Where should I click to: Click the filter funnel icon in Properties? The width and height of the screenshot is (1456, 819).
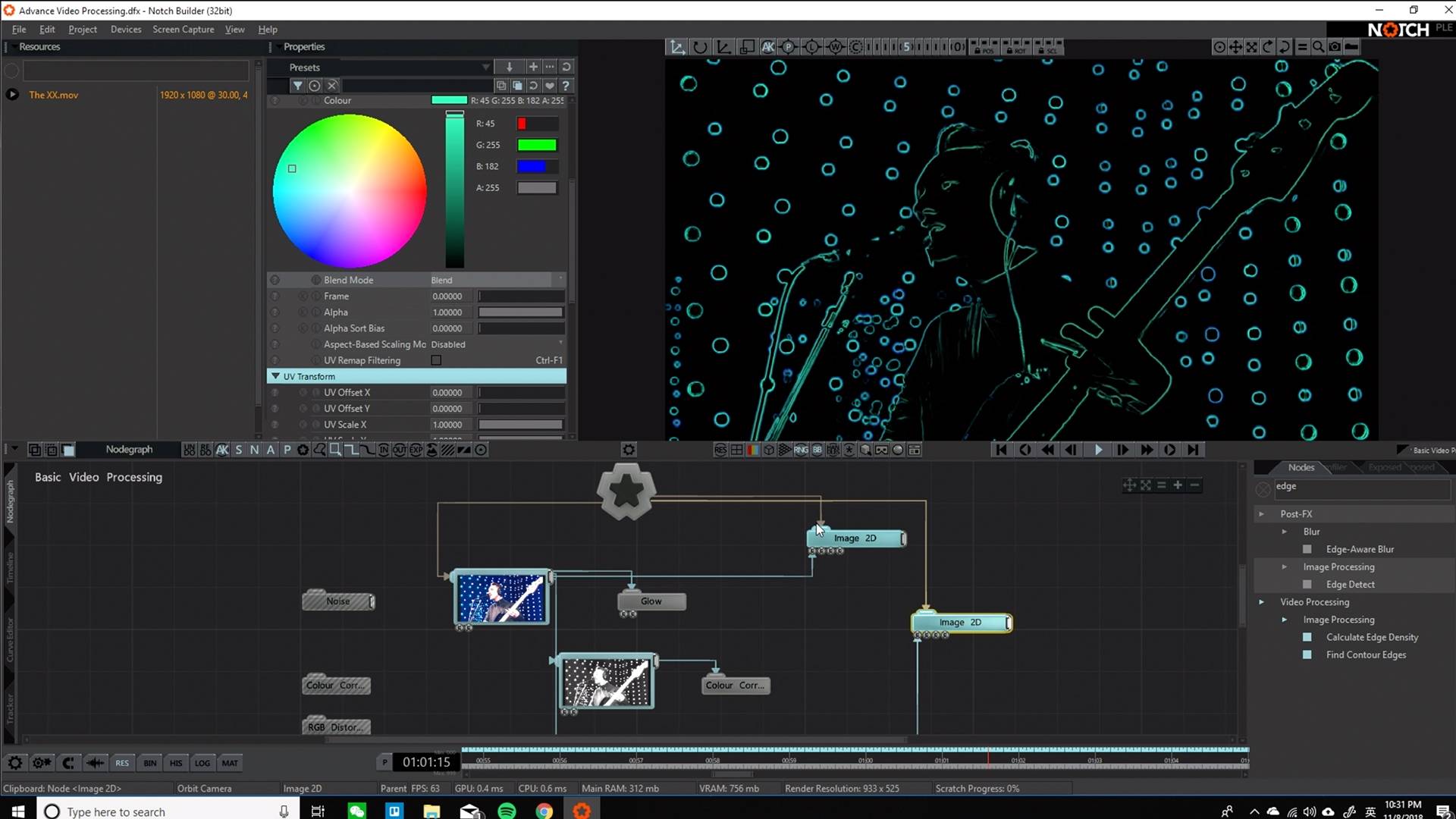298,86
